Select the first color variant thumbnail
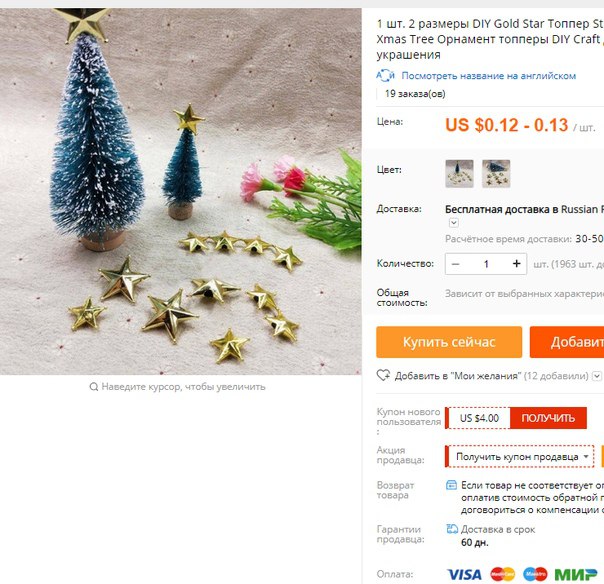 (x=459, y=174)
